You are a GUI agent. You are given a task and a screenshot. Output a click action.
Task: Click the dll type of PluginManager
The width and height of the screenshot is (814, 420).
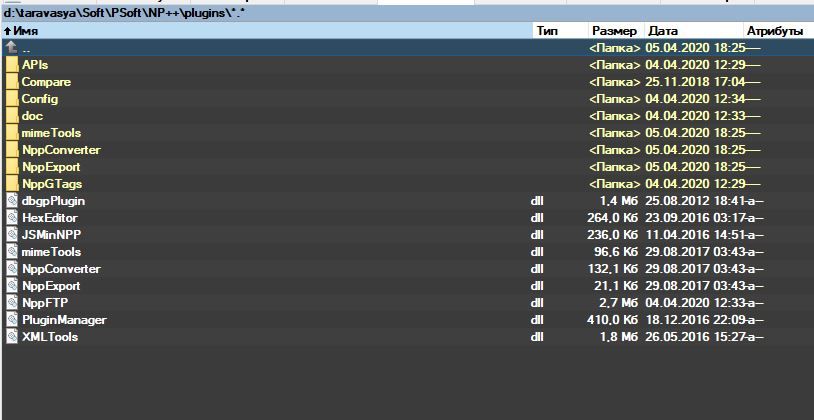click(x=537, y=320)
